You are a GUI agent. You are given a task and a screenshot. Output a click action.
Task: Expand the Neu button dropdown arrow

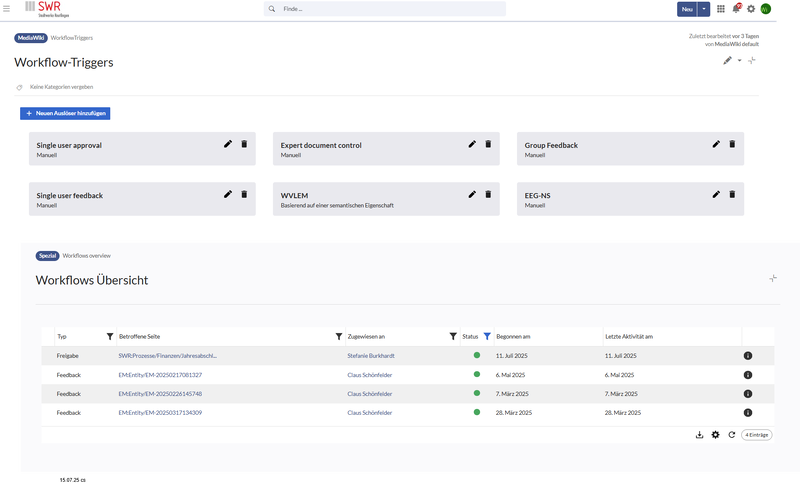pos(704,9)
